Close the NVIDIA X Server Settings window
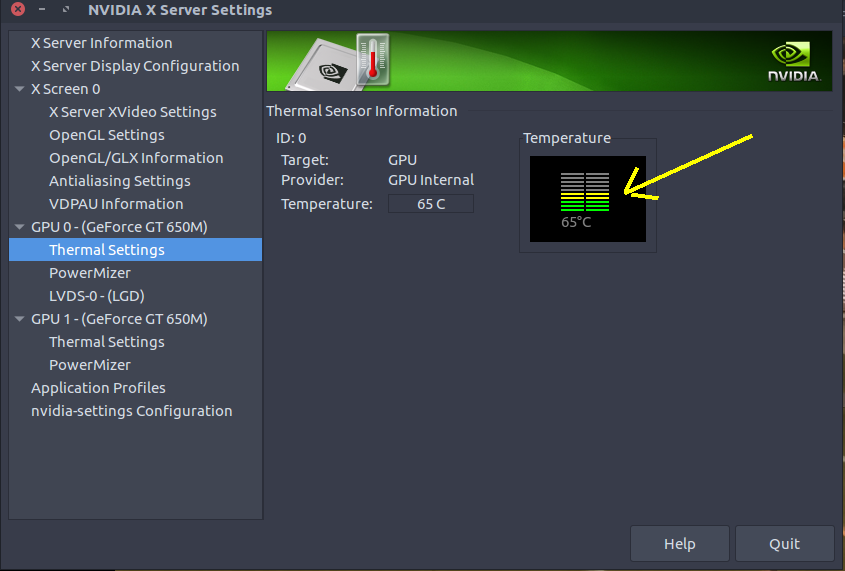 18,9
